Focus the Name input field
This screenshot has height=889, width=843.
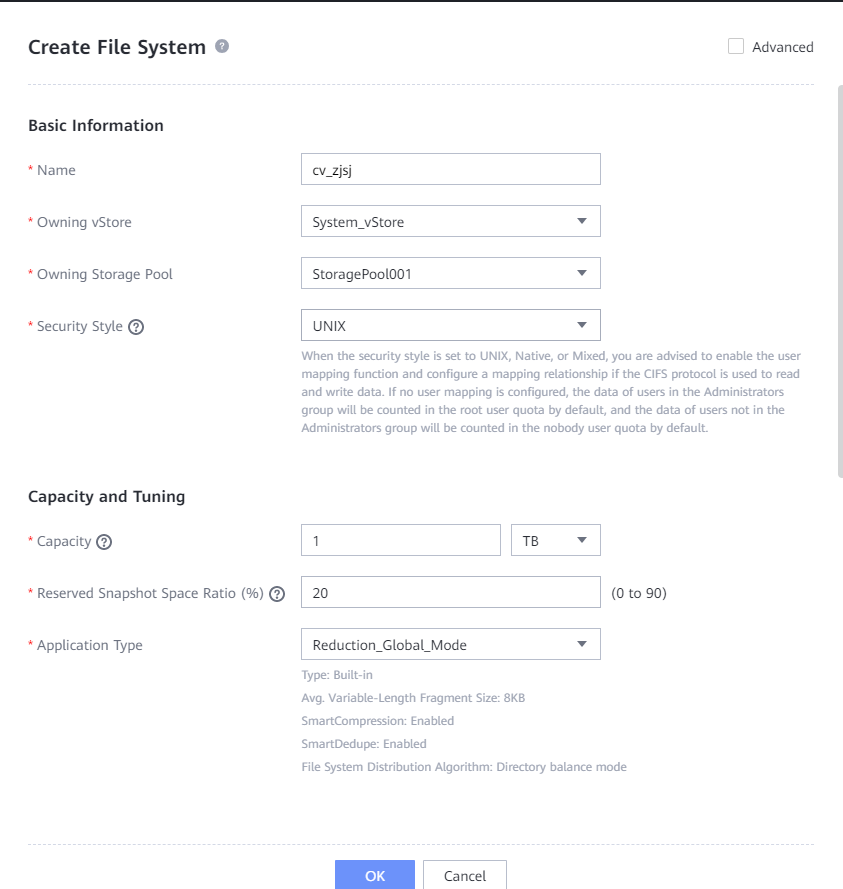coord(450,169)
